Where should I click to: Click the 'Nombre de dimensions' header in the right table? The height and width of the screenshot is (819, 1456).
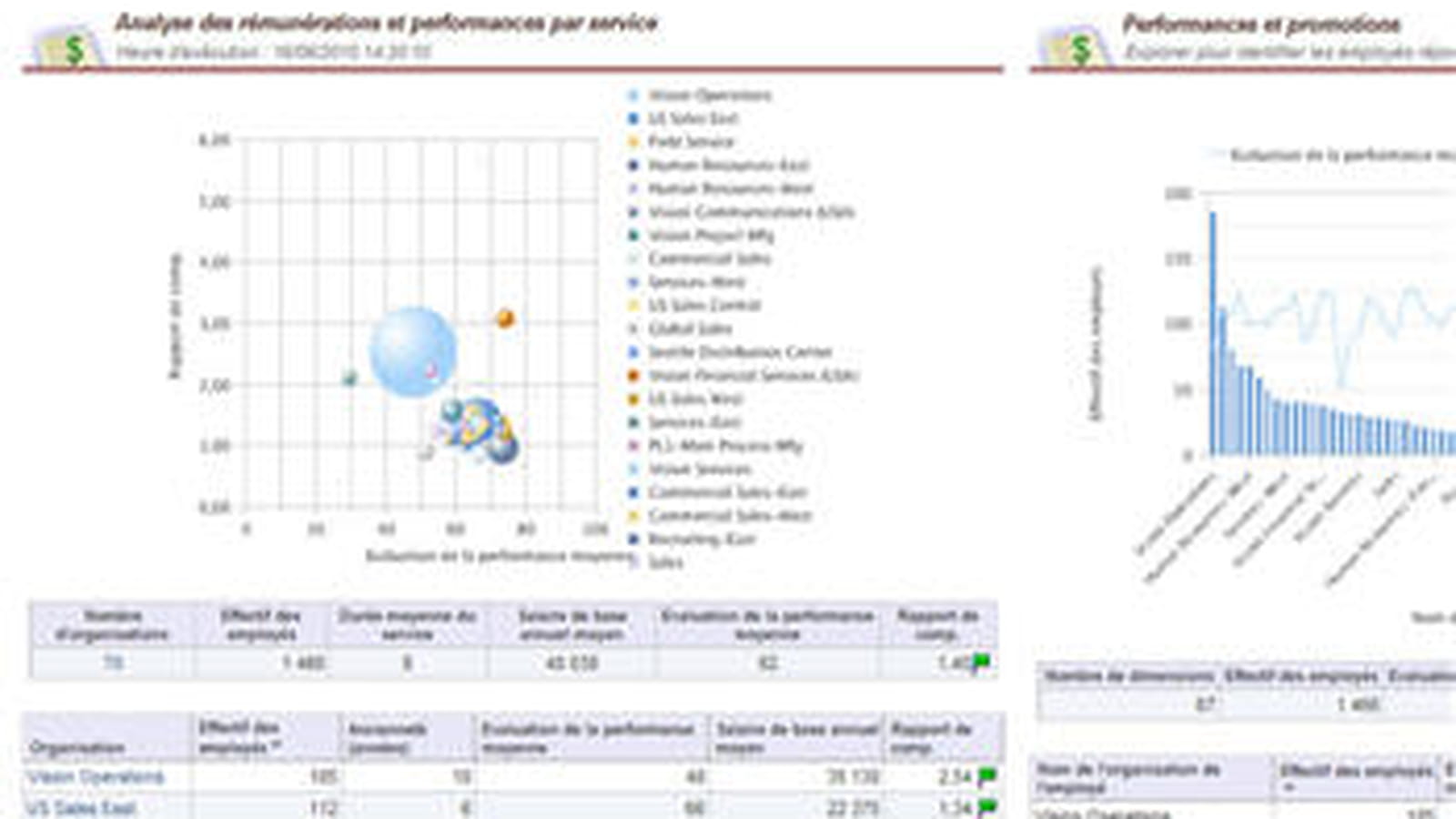point(1128,676)
